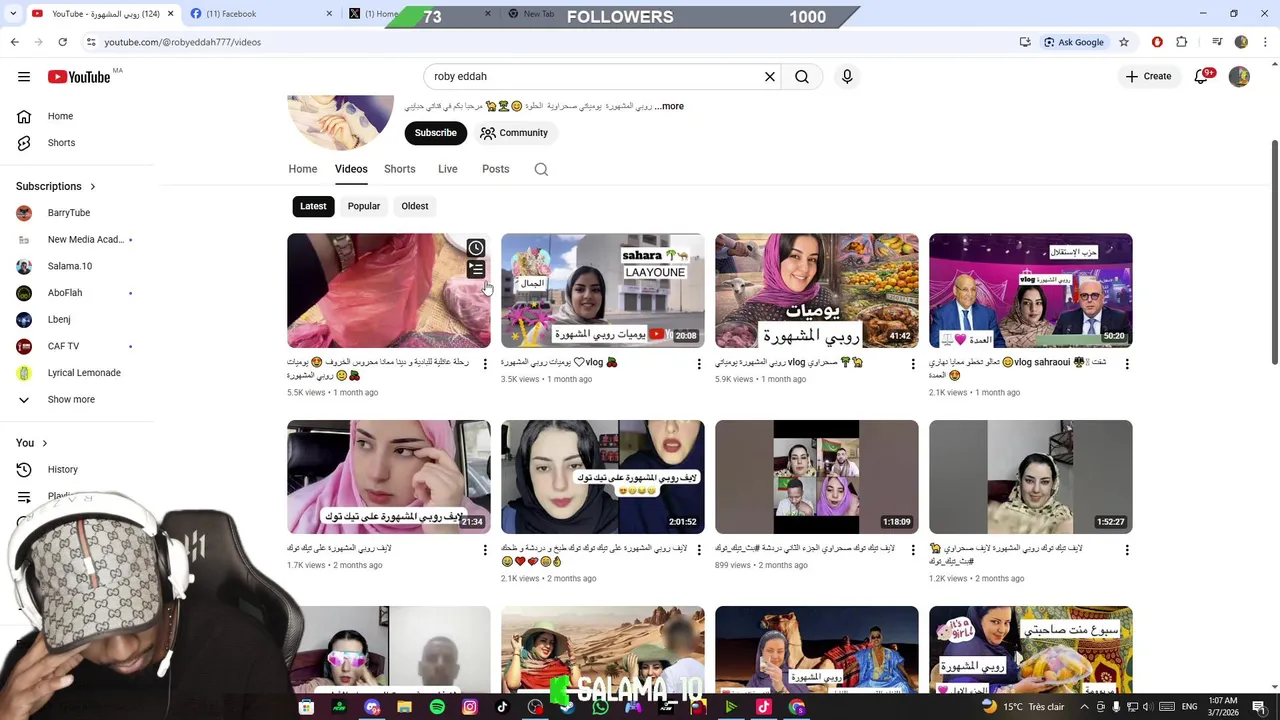1280x720 pixels.
Task: Add first video to queue
Action: [x=476, y=270]
